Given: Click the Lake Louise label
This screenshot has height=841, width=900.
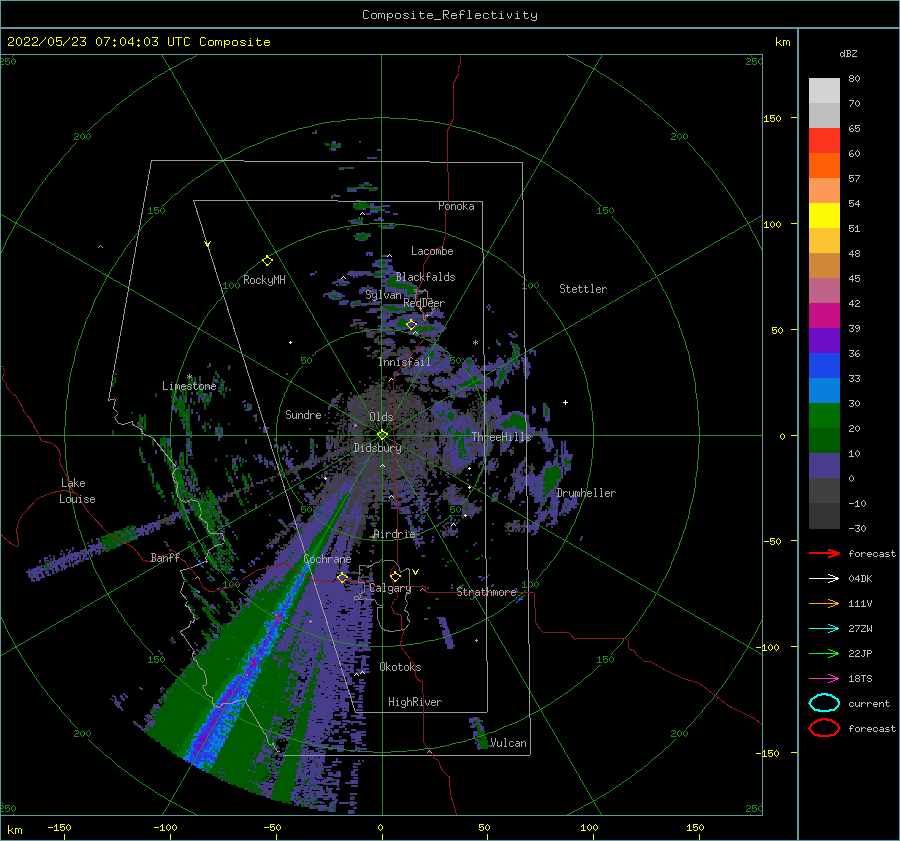Looking at the screenshot, I should pyautogui.click(x=77, y=491).
